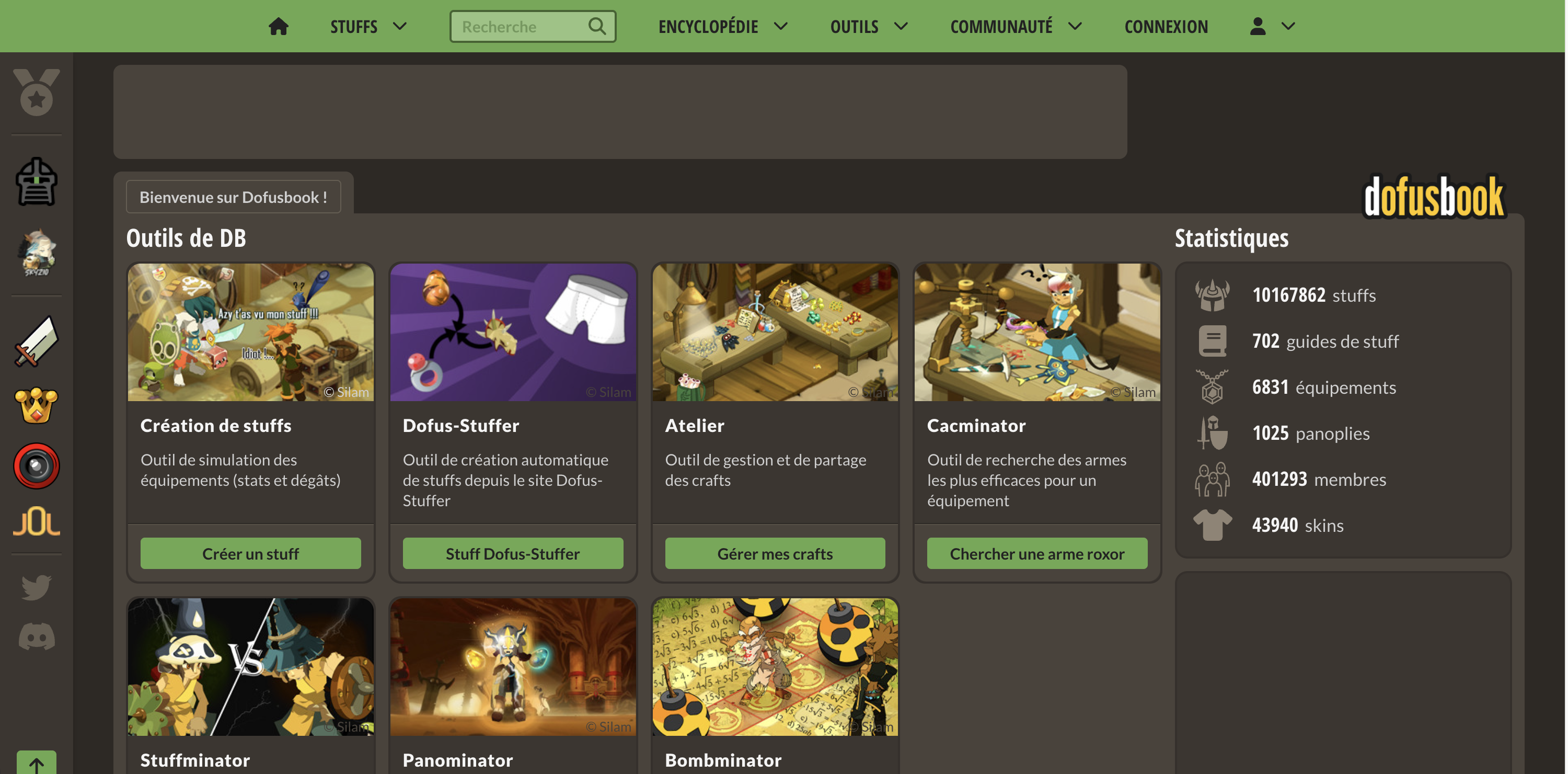Open the JOL sidebar logo

[x=37, y=522]
